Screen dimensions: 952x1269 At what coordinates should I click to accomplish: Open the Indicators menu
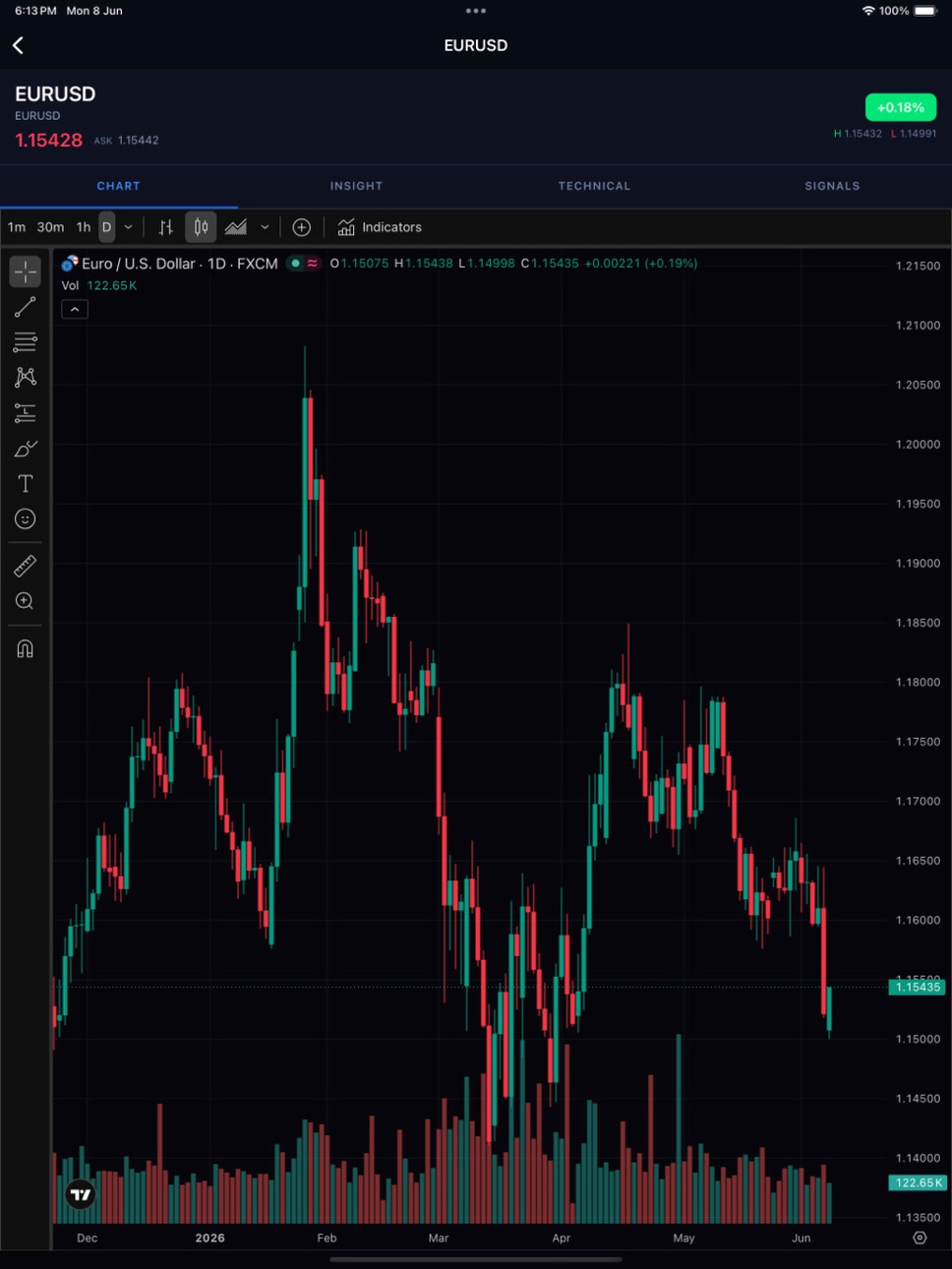click(380, 227)
